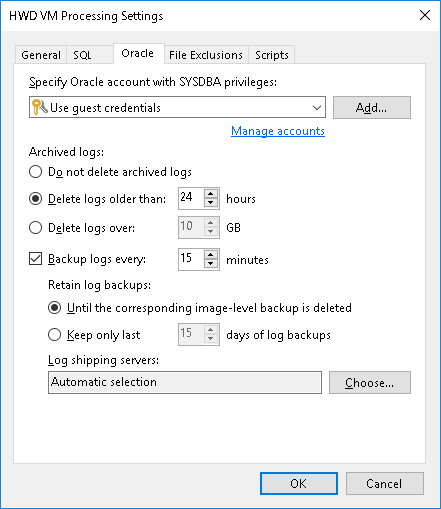Viewport: 441px width, 509px height.
Task: Click the Add... account button
Action: (372, 107)
